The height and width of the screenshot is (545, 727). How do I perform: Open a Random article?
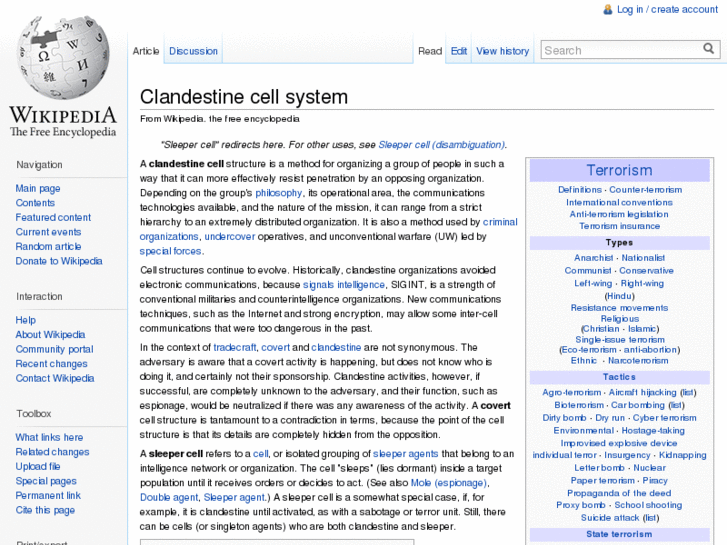[48, 246]
